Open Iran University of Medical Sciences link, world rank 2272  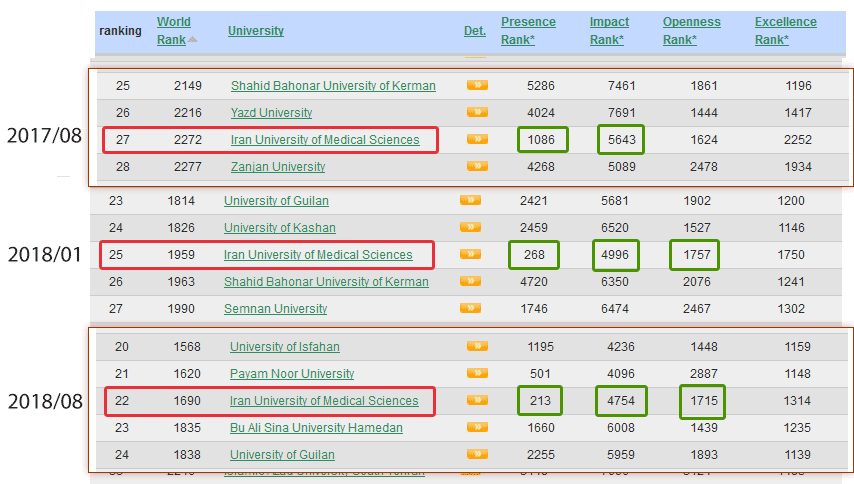pos(325,140)
